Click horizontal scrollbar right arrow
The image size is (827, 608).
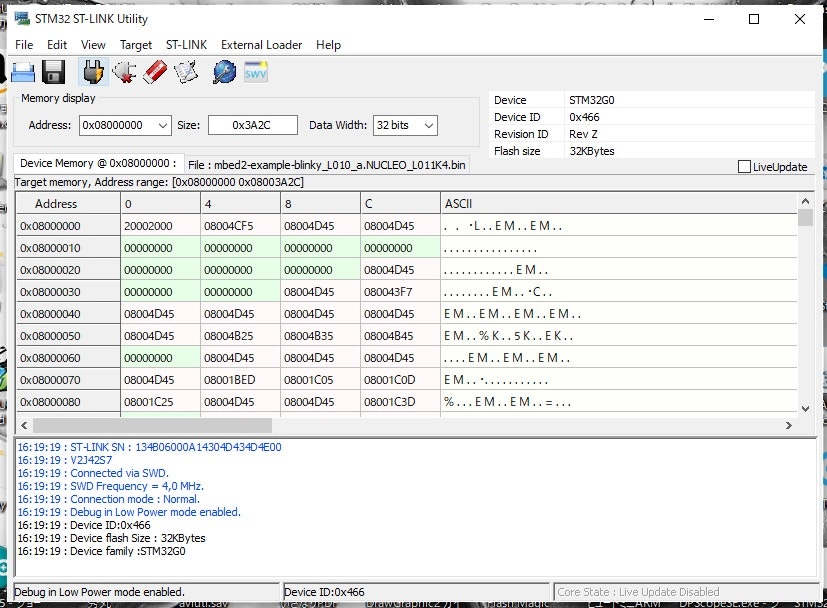[x=788, y=425]
